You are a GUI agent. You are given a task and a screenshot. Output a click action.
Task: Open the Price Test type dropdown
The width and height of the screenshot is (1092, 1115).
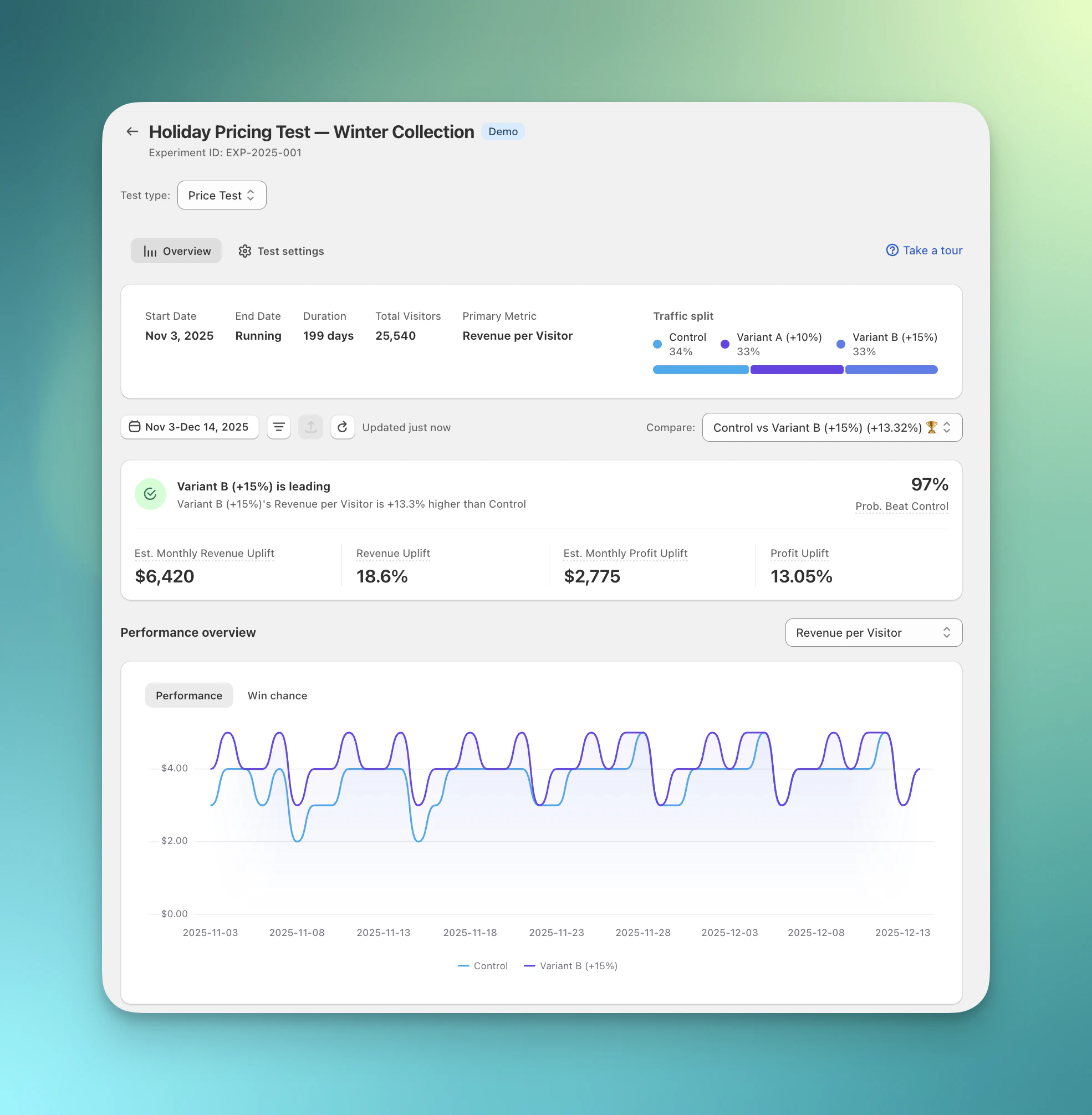(x=222, y=196)
